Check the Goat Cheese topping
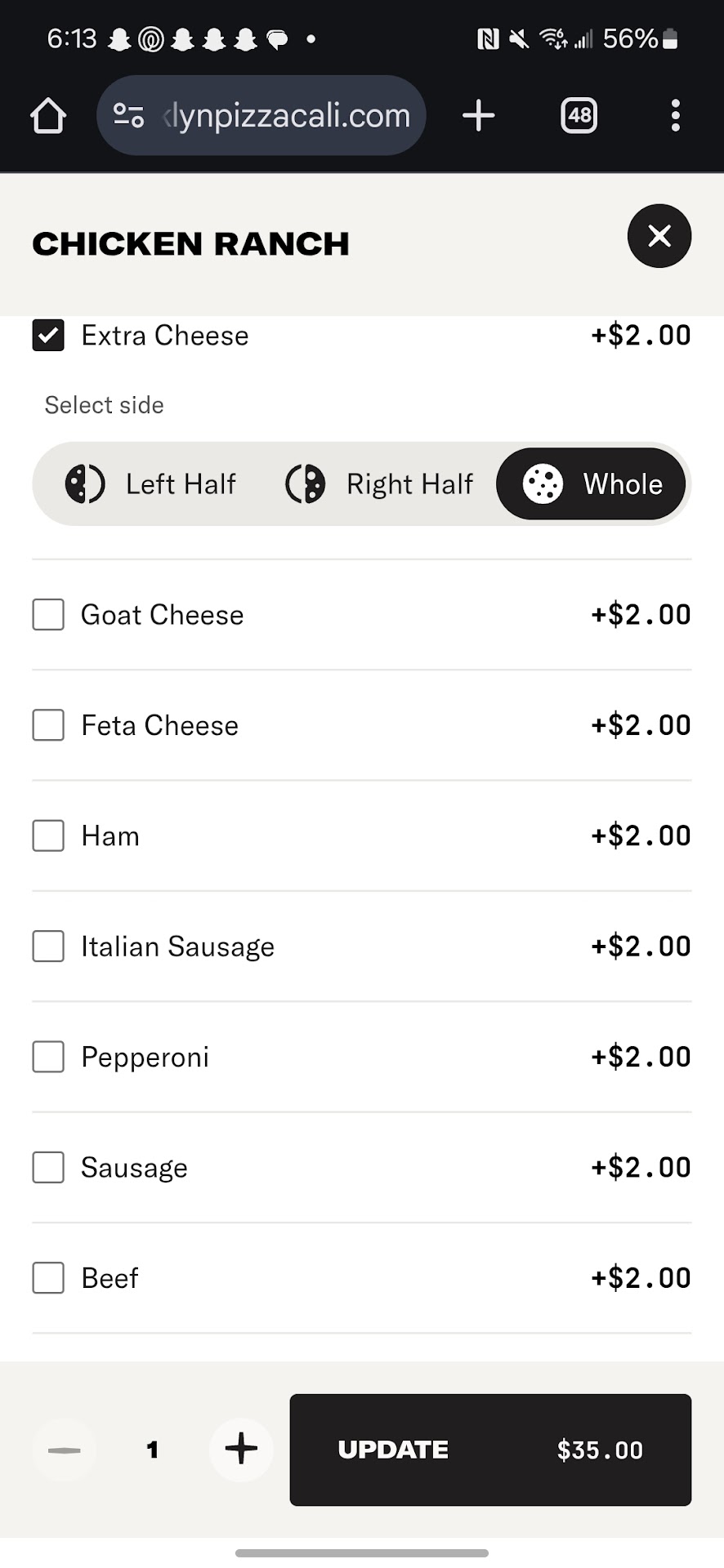724x1568 pixels. click(48, 615)
